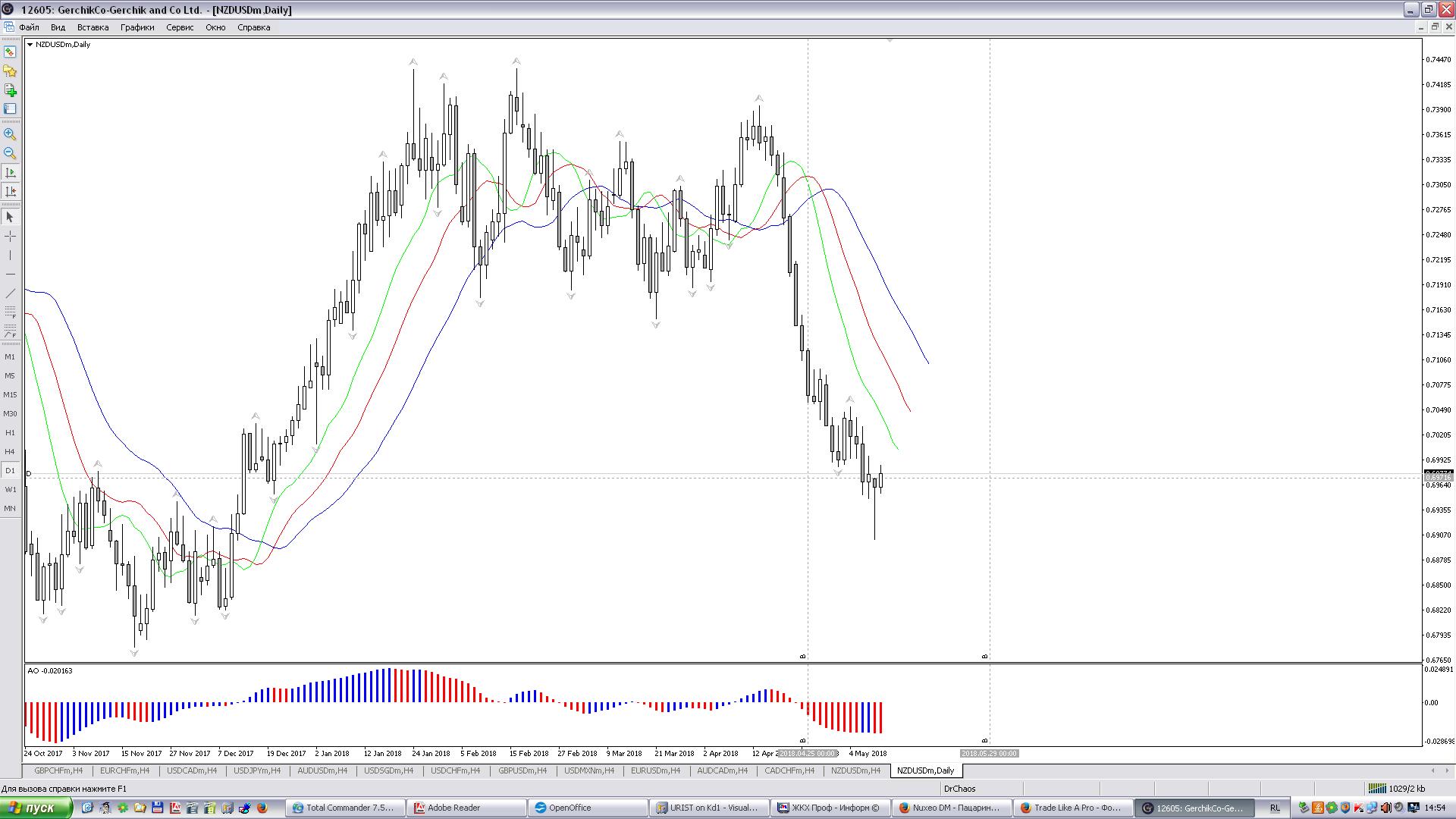
Task: Switch chart to MN monthly timeframe
Action: [x=10, y=508]
